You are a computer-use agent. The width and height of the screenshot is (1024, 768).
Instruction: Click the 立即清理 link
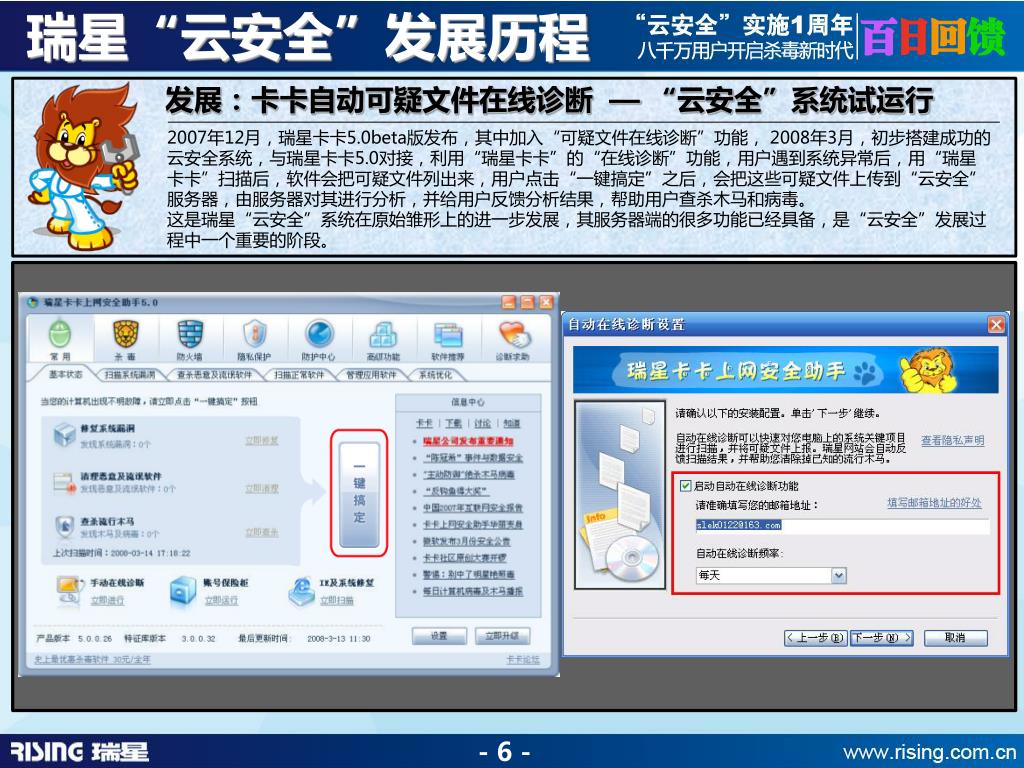262,488
